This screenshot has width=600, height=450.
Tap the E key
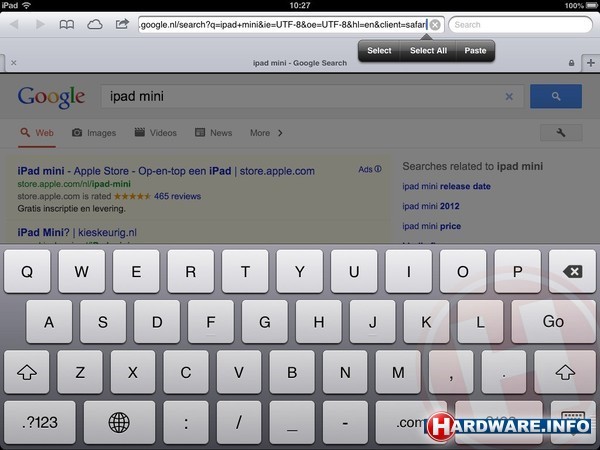click(136, 272)
